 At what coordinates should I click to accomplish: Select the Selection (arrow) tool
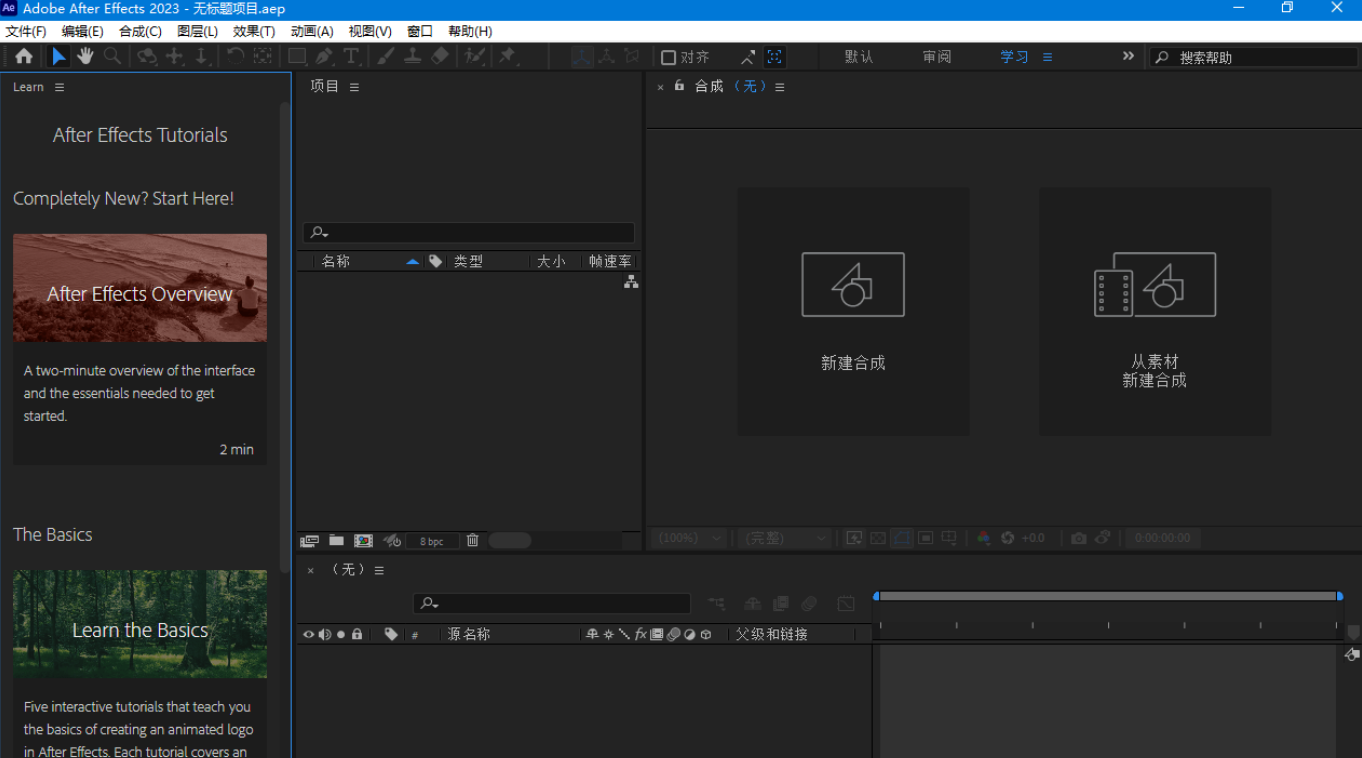point(59,56)
